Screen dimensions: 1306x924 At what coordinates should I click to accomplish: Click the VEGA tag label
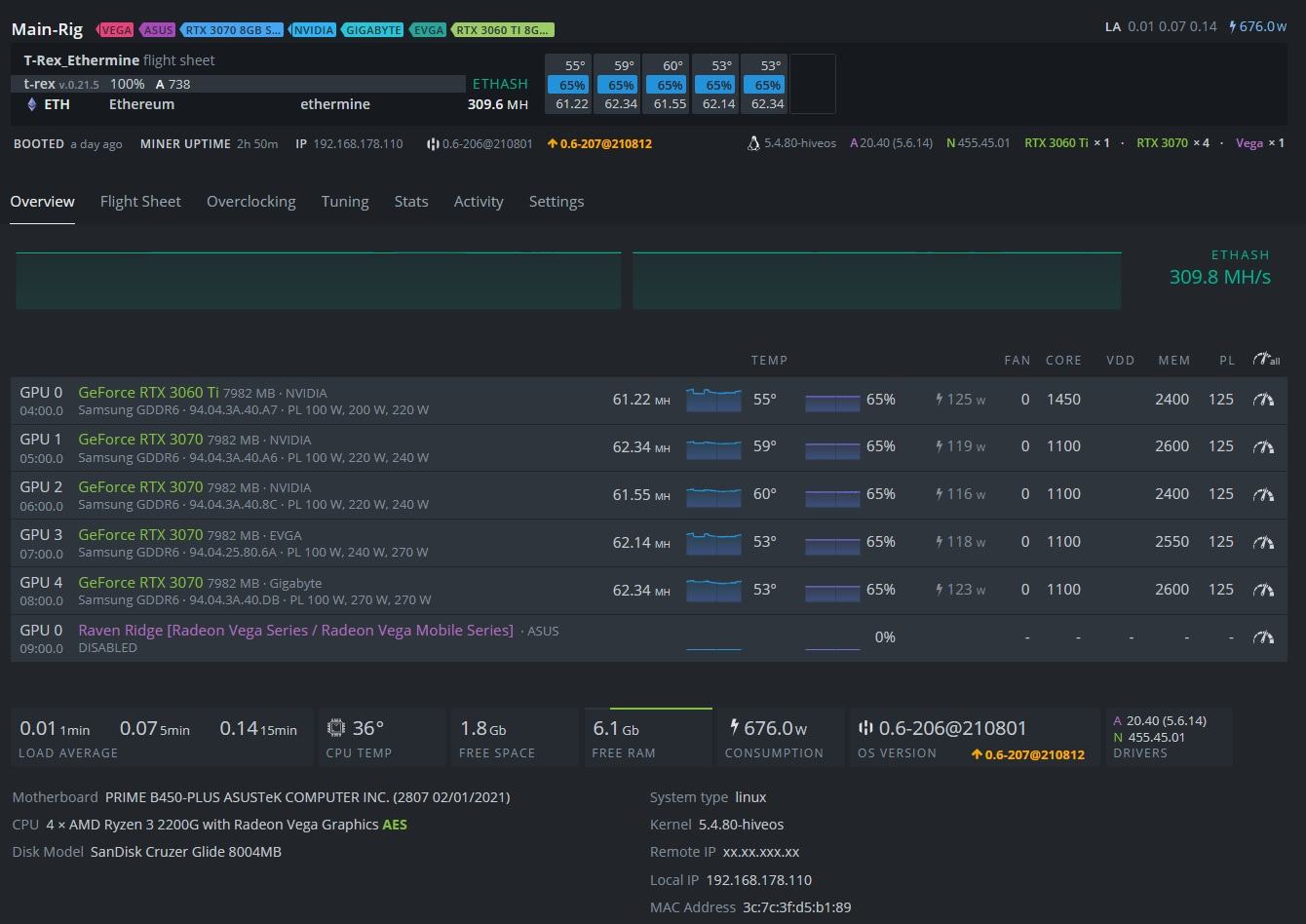pos(115,30)
